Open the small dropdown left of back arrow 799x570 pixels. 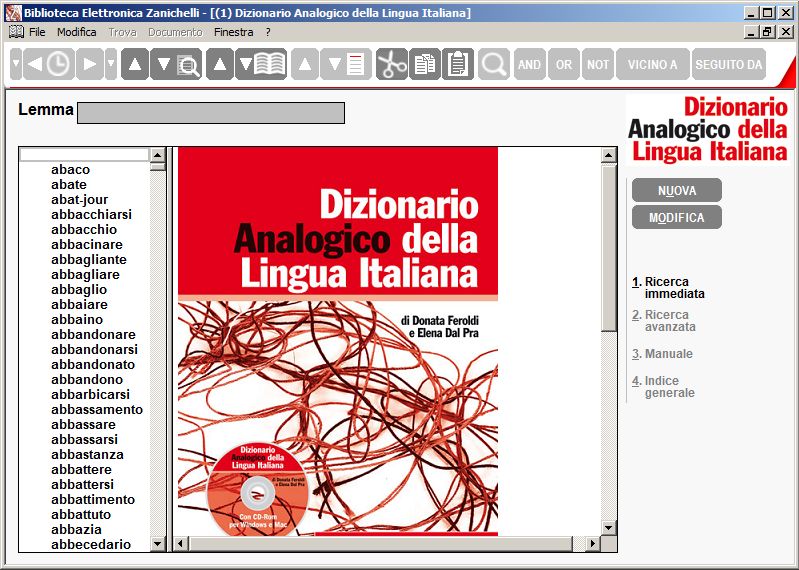[15, 65]
